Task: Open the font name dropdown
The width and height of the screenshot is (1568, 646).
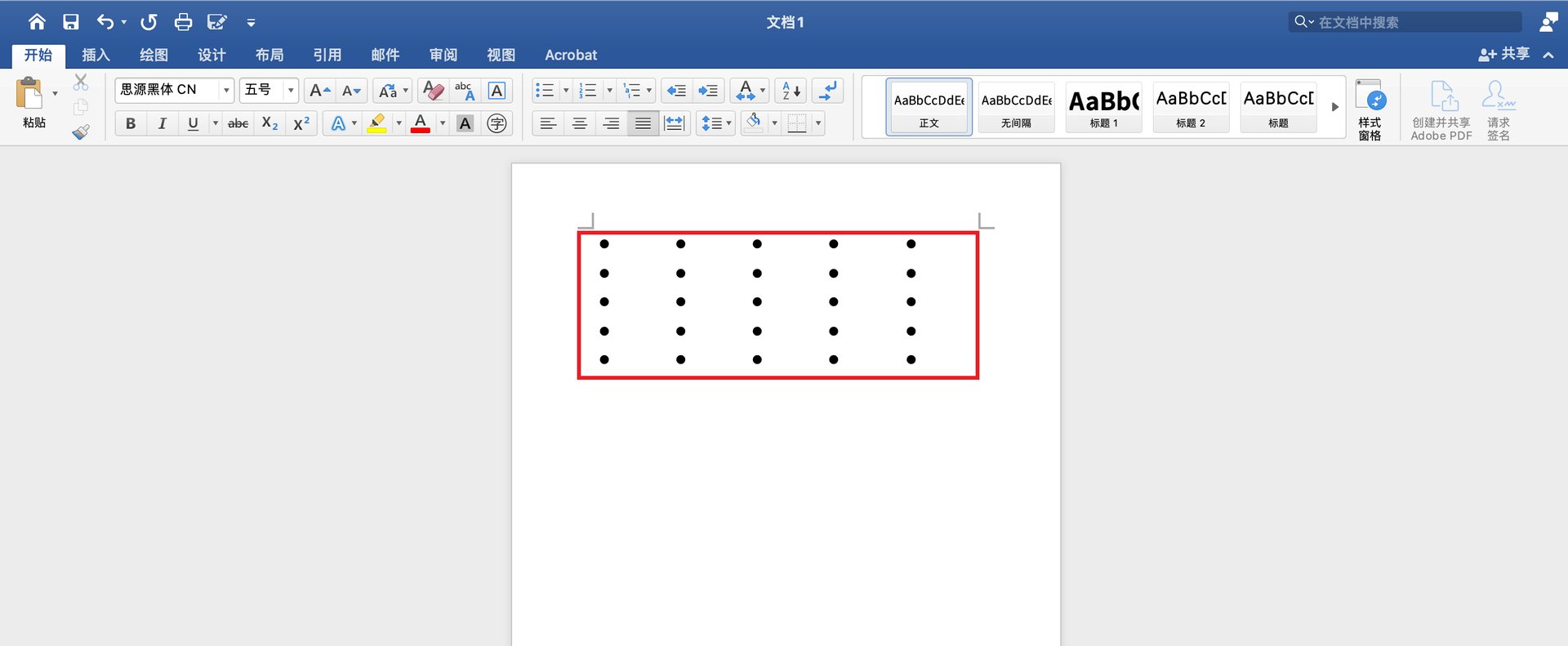Action: click(226, 90)
